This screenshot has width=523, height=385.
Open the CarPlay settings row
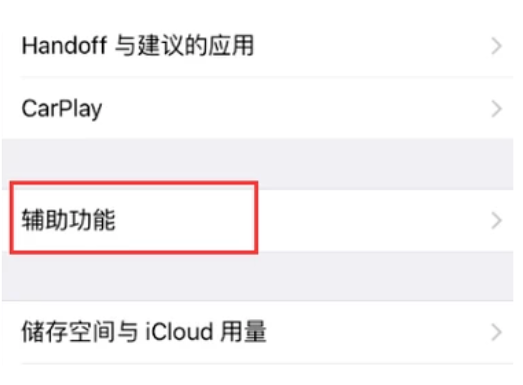click(257, 108)
